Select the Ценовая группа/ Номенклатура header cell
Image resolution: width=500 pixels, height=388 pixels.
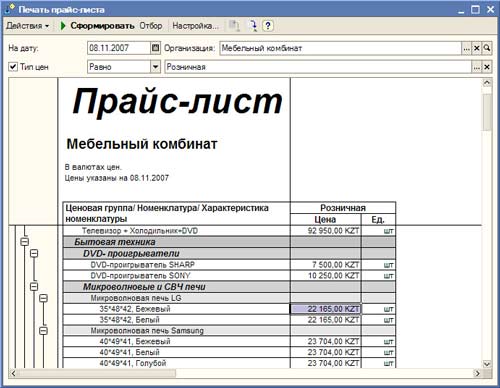[x=176, y=213]
